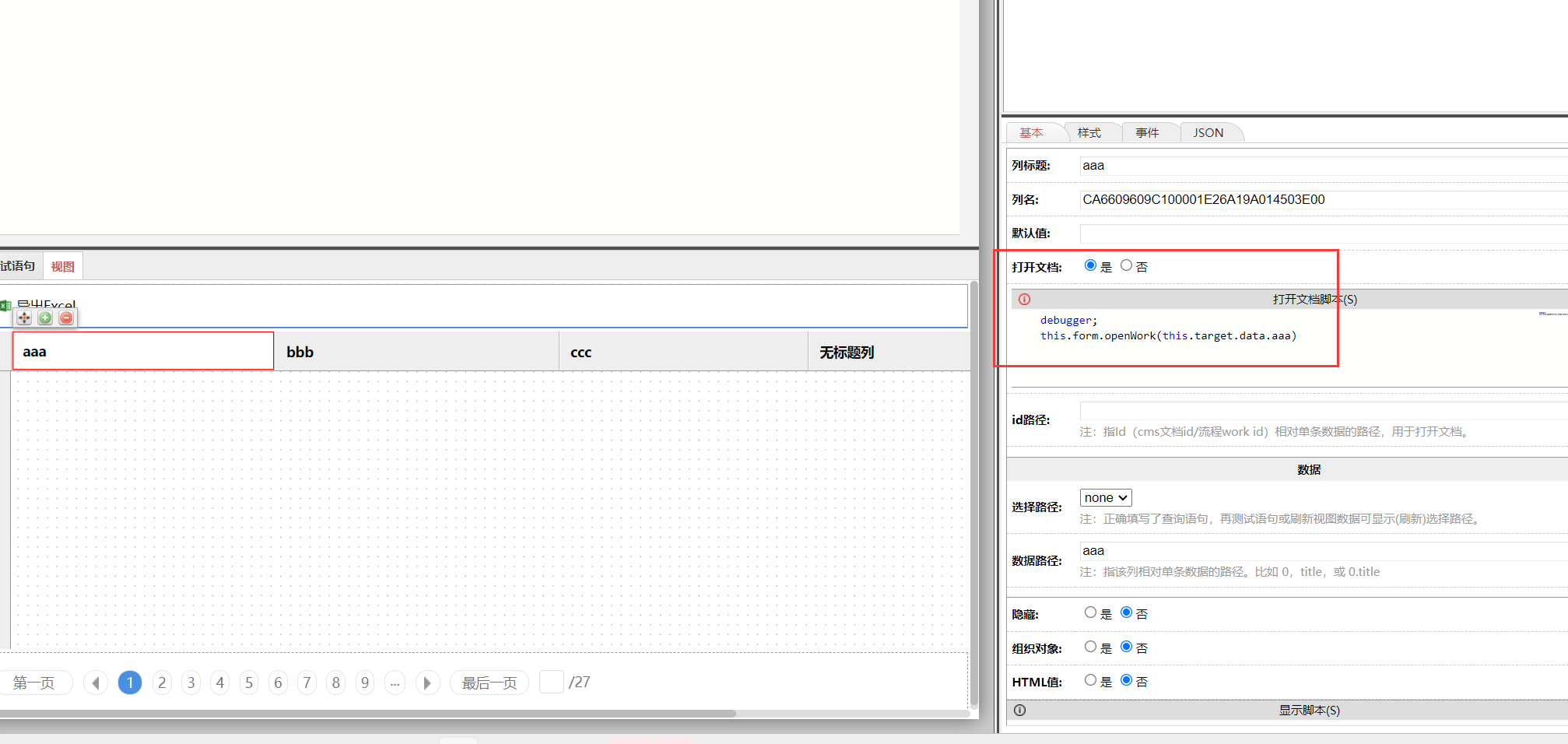Select the bbb column header
This screenshot has height=744, width=1568.
[417, 352]
